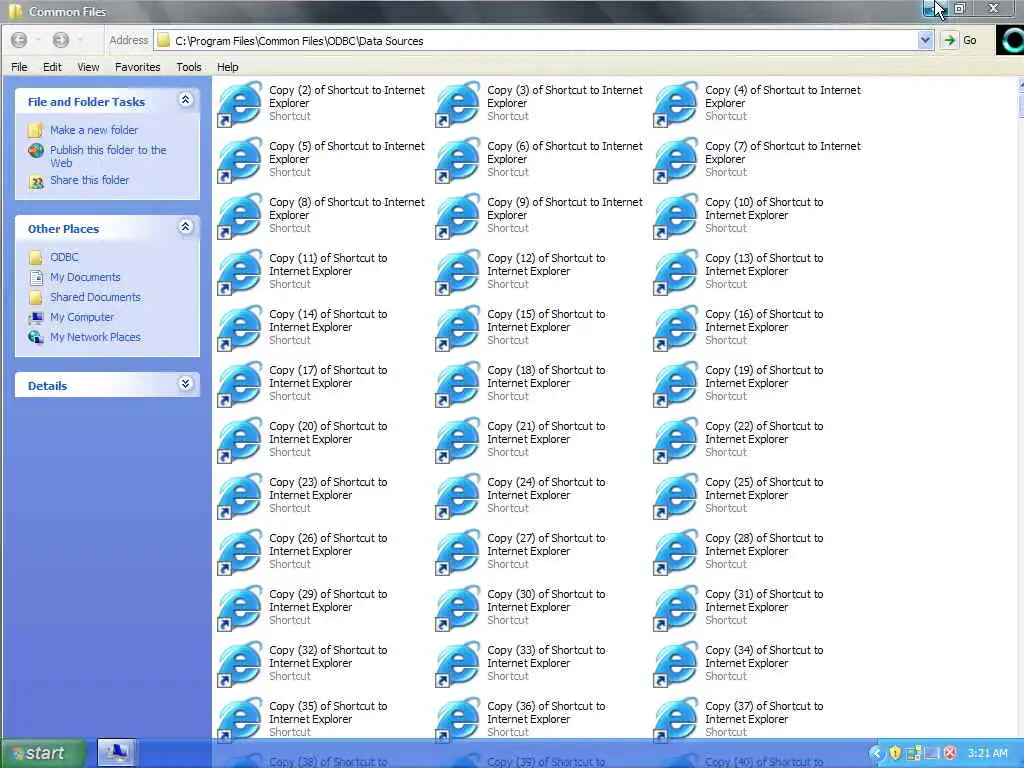Select Copy (18) of Shortcut to Internet Explorer icon
Viewport: 1024px width, 768px height.
458,385
